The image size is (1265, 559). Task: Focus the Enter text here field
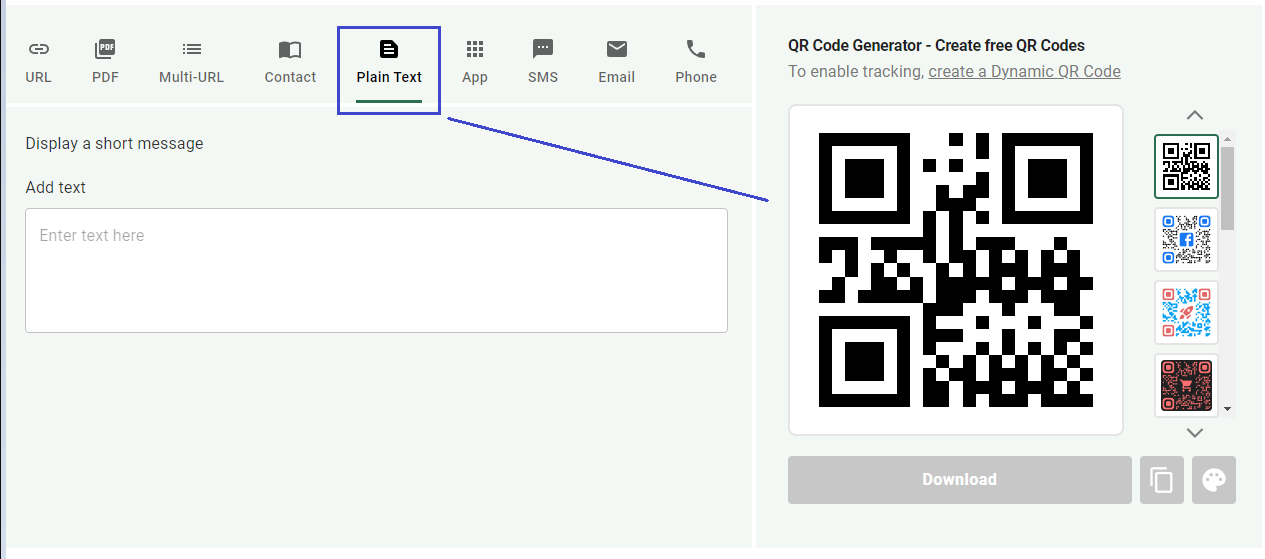[376, 270]
